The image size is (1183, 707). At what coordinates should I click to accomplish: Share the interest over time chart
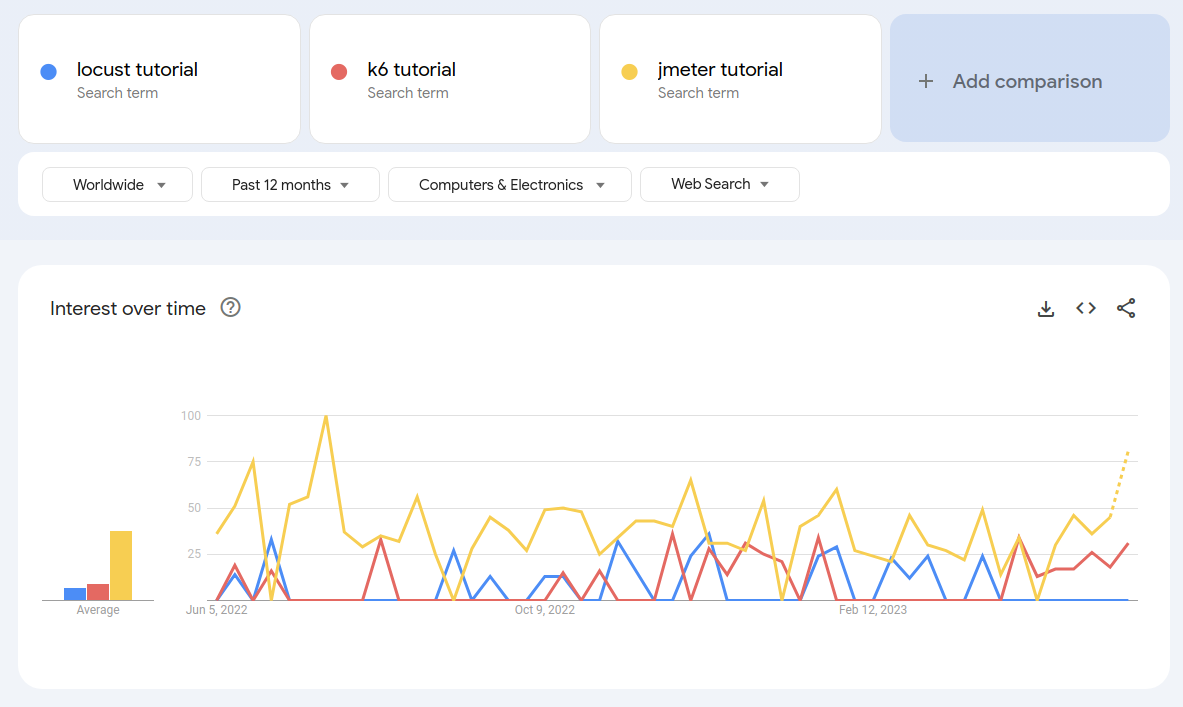(x=1126, y=308)
